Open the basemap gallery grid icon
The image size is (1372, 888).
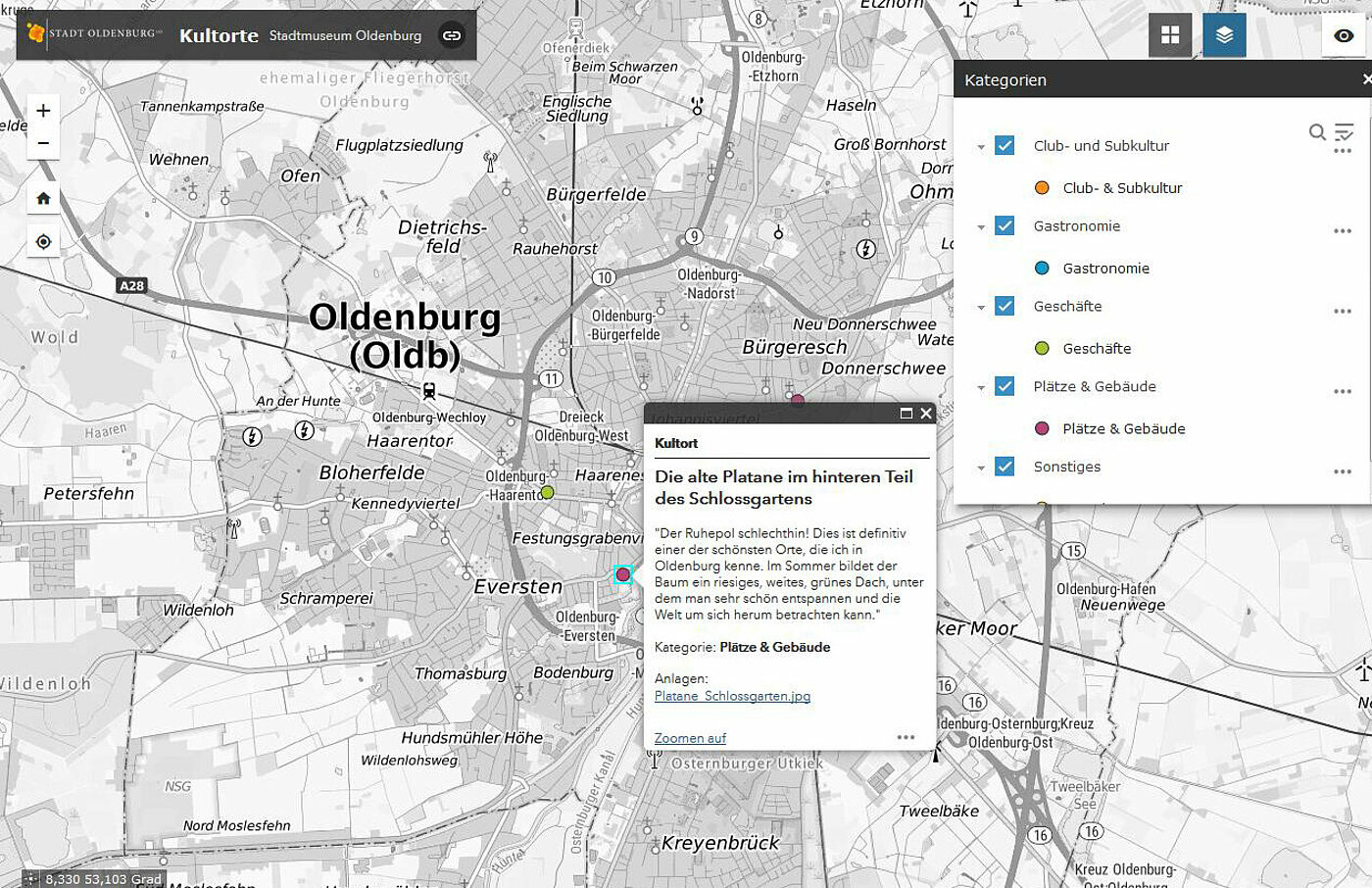coord(1170,35)
